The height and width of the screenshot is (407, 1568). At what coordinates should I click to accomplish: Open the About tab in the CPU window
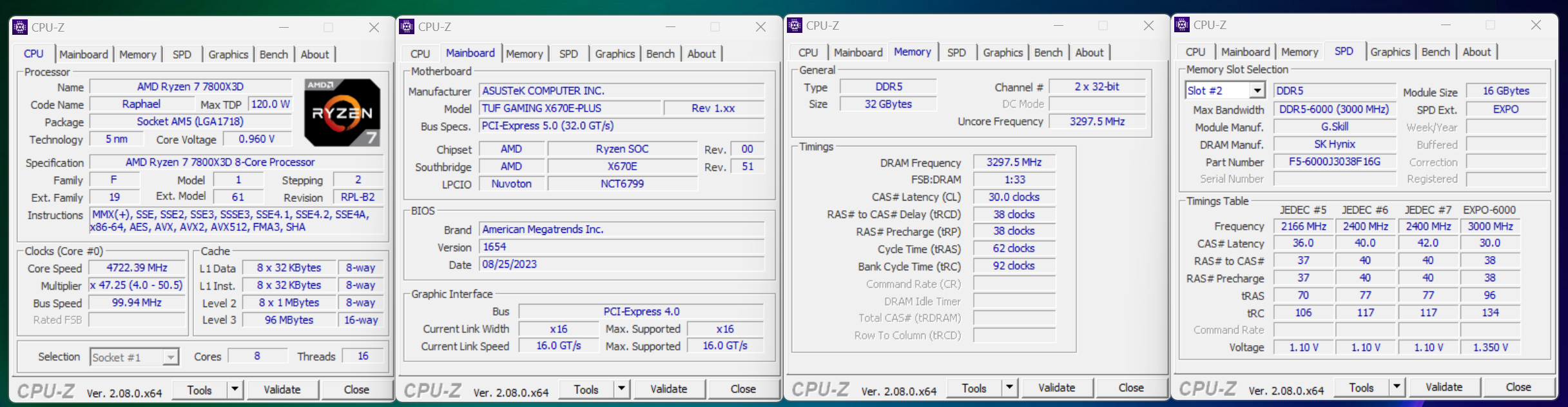(x=315, y=55)
